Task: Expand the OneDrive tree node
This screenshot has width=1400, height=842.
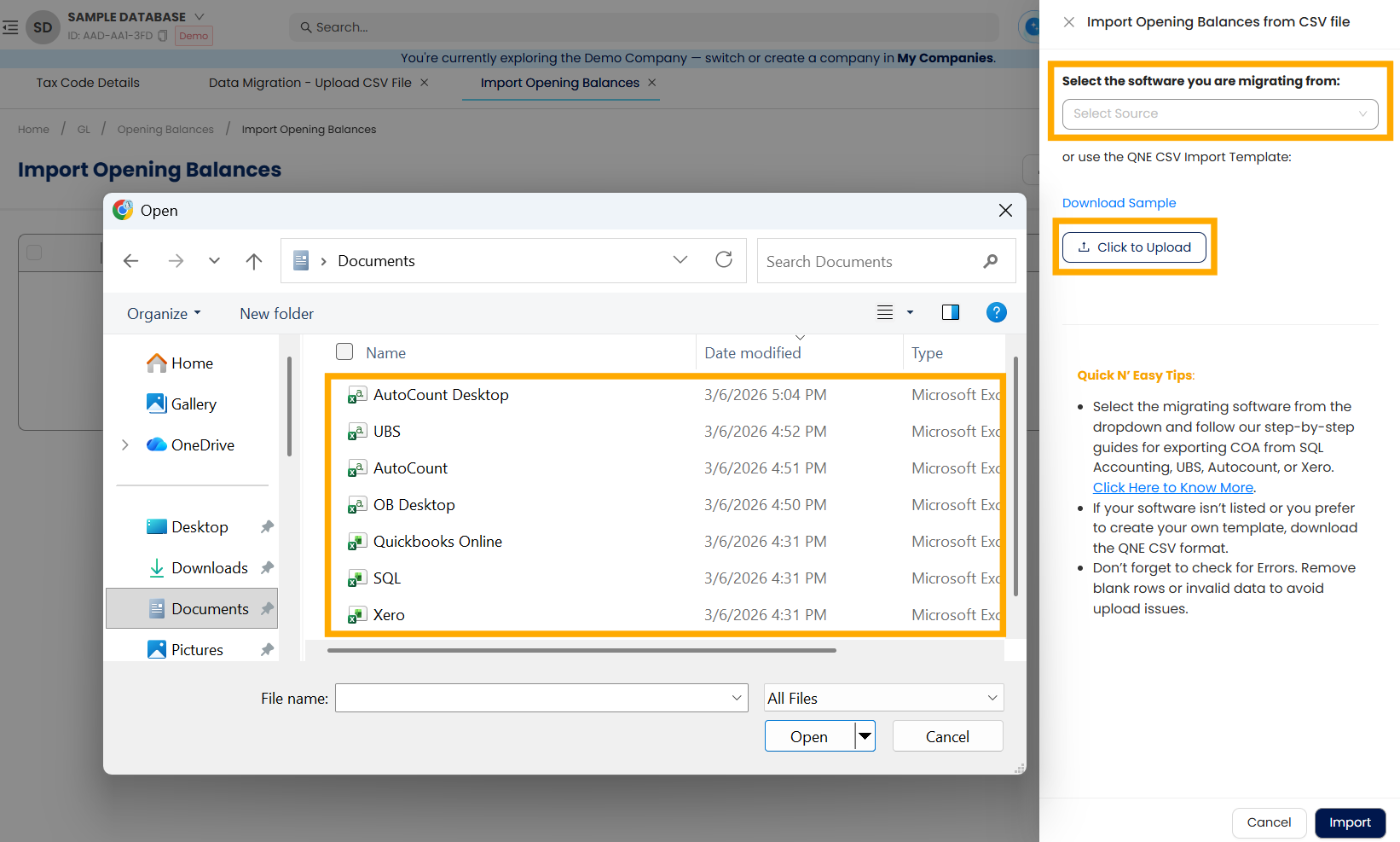Action: [x=125, y=445]
